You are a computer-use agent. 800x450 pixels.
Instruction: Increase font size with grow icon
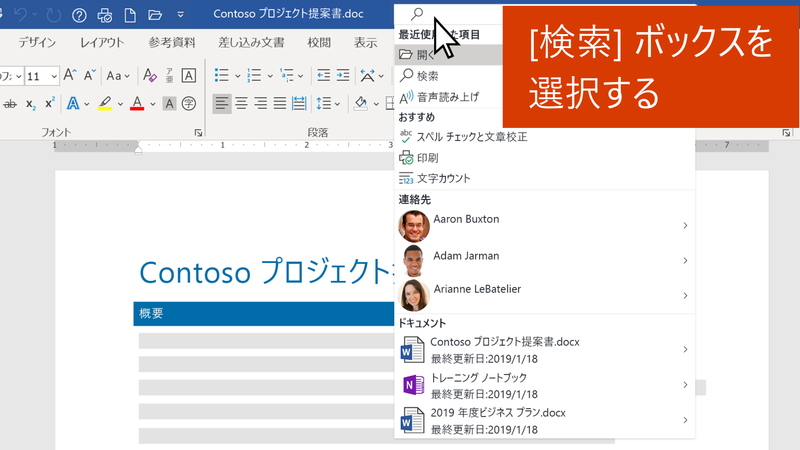pyautogui.click(x=70, y=76)
